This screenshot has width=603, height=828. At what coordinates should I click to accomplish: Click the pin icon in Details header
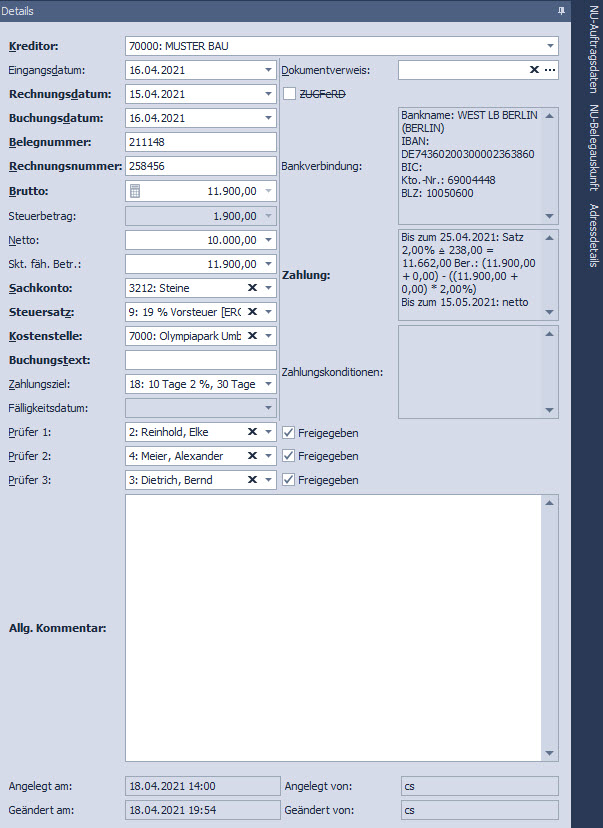click(x=561, y=10)
